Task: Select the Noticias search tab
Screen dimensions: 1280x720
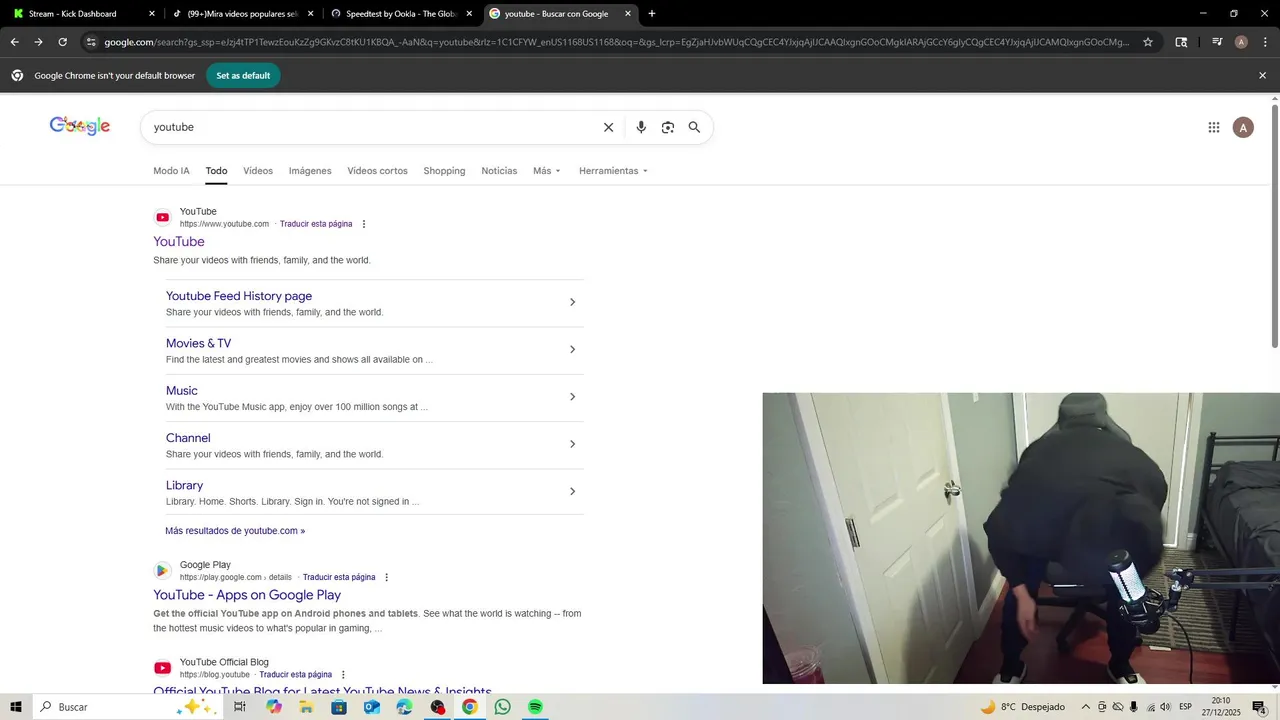Action: pyautogui.click(x=499, y=171)
